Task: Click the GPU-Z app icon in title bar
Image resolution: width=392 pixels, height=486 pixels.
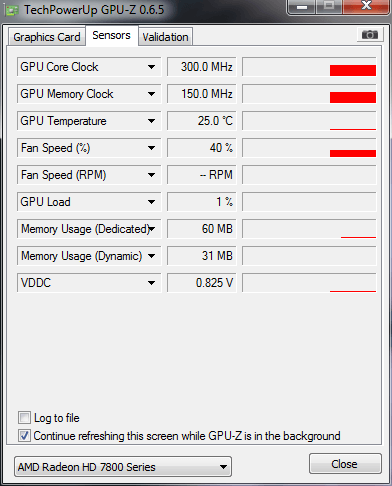Action: 12,10
